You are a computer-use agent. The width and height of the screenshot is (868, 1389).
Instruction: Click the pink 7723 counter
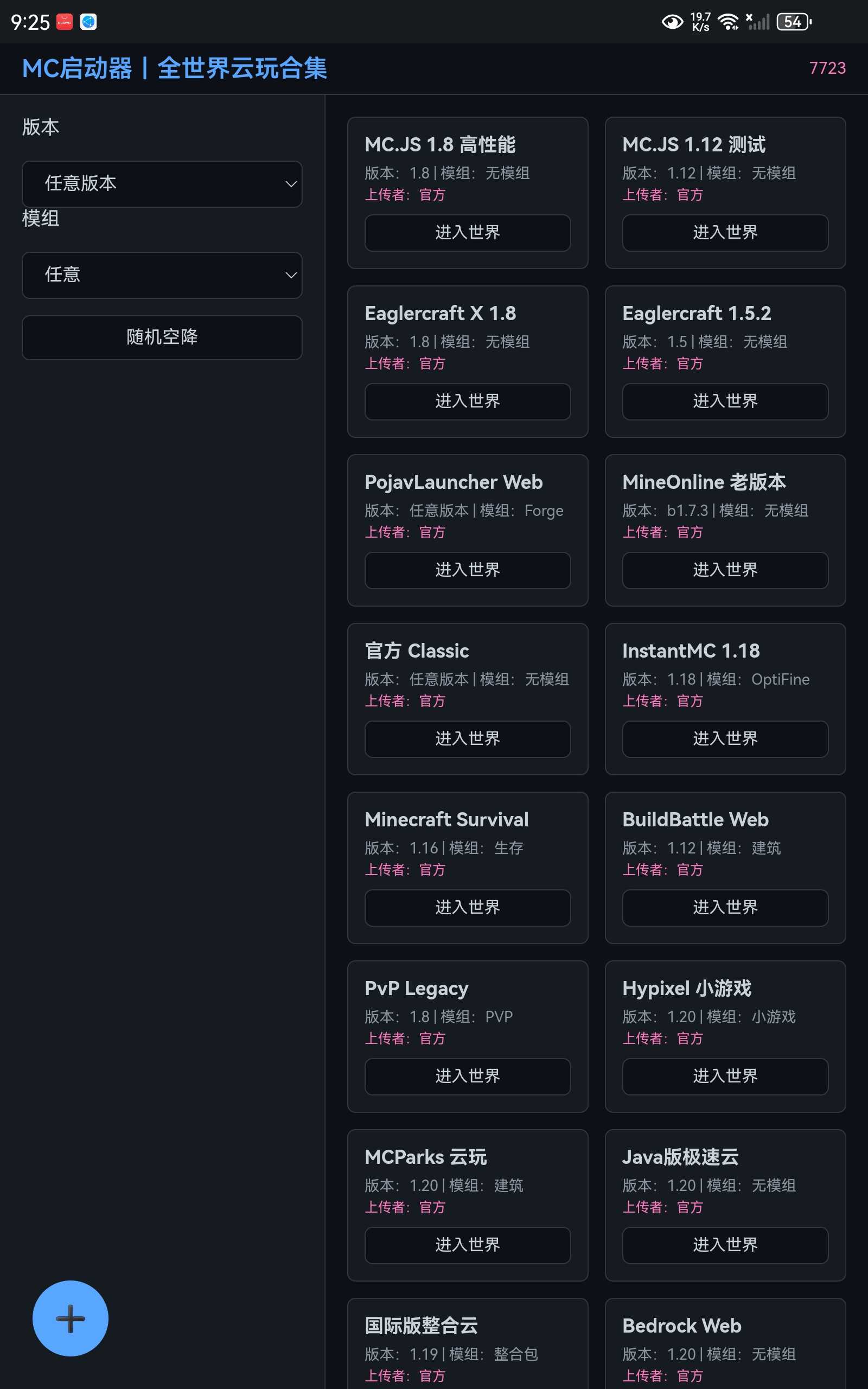(827, 68)
